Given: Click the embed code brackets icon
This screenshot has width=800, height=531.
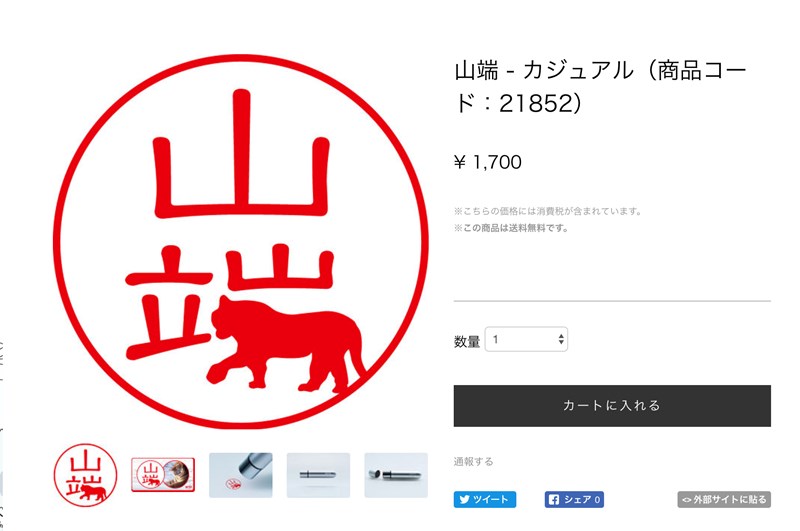Looking at the screenshot, I should coord(687,500).
